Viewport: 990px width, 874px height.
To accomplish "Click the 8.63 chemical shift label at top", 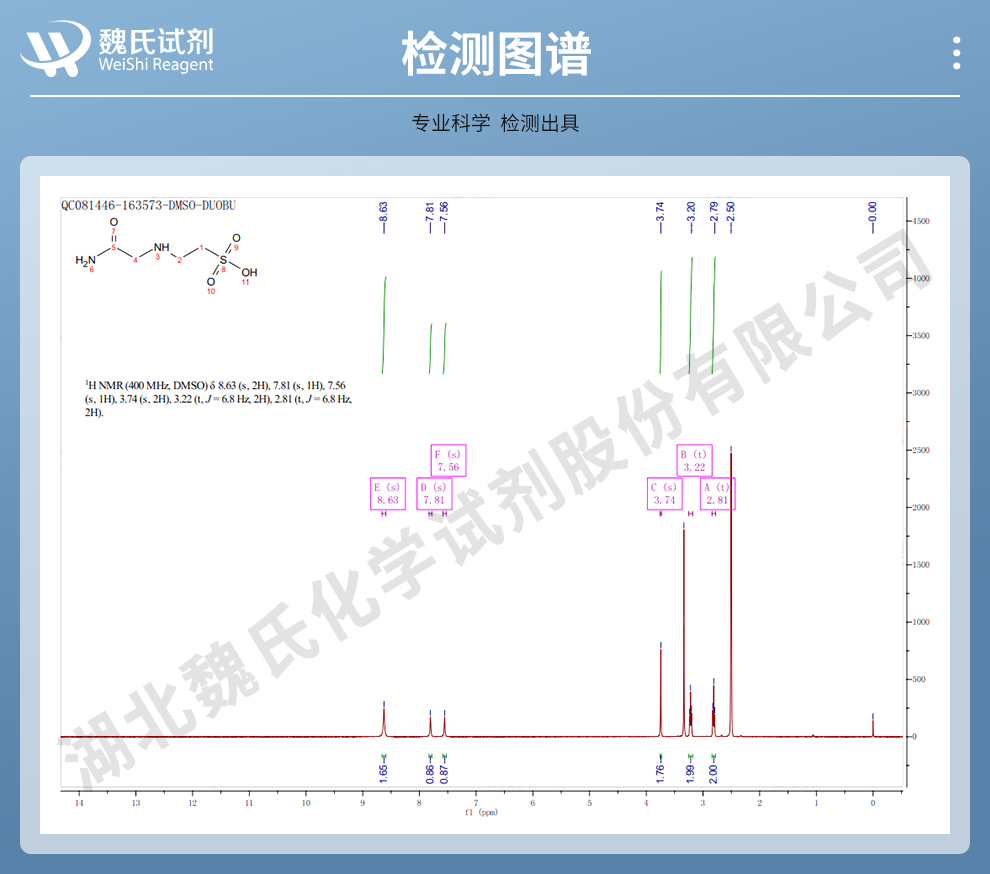I will pyautogui.click(x=383, y=217).
